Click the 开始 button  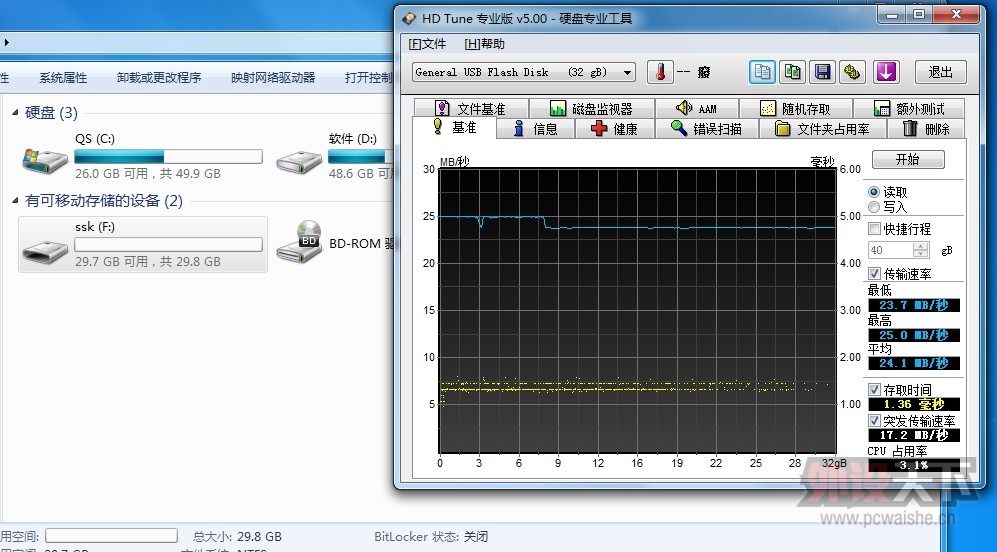908,159
